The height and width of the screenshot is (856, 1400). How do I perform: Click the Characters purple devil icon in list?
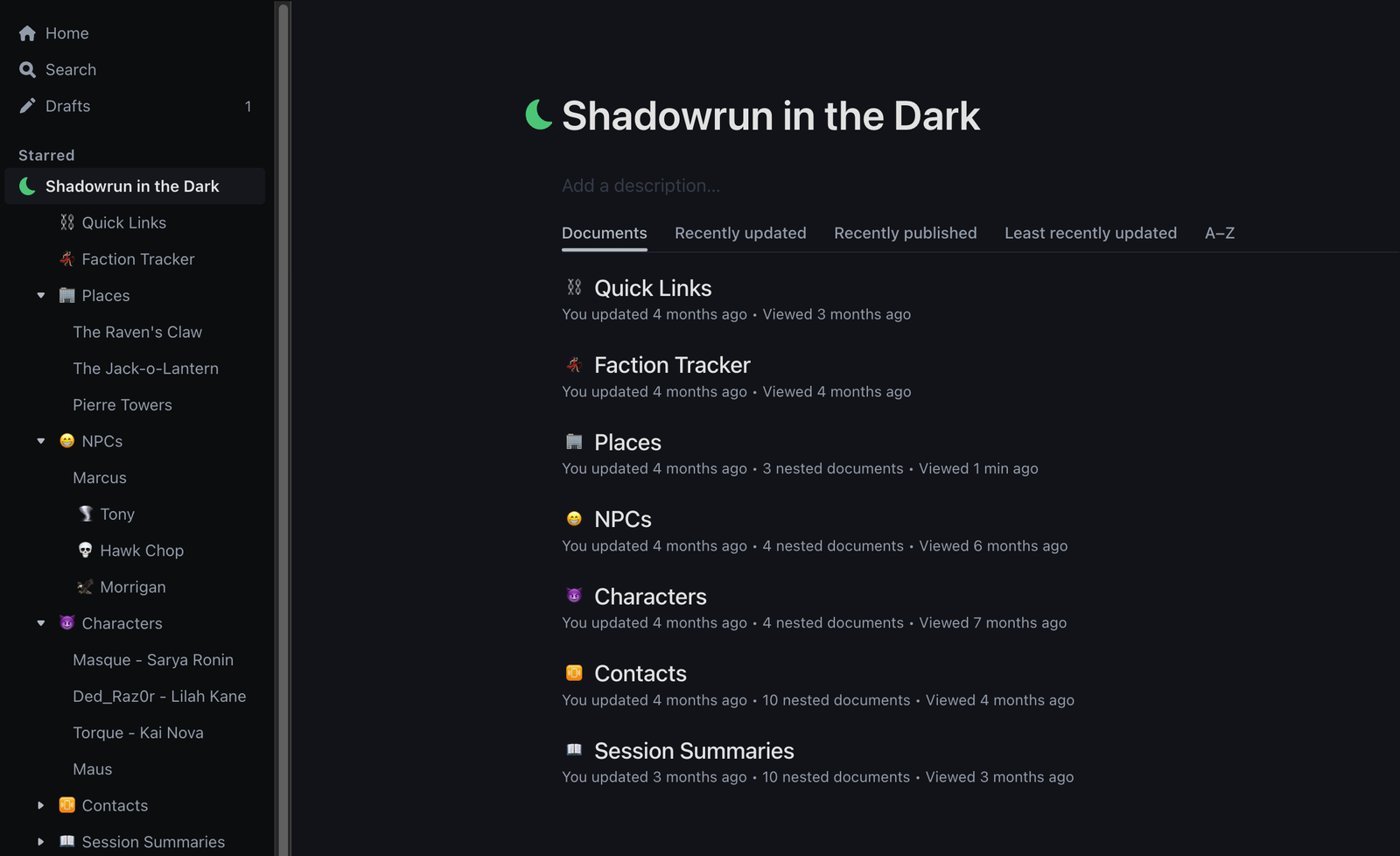pos(574,596)
